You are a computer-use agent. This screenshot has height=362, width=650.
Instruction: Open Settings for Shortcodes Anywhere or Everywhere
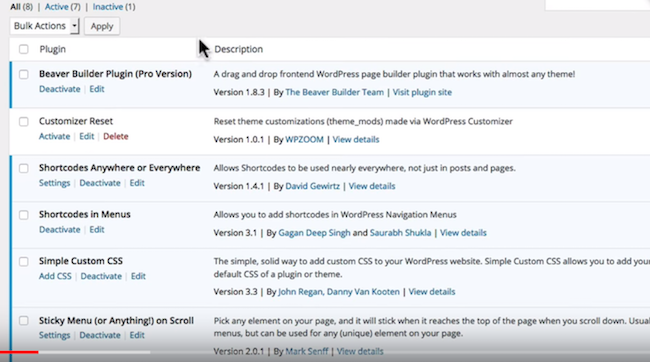coord(54,183)
